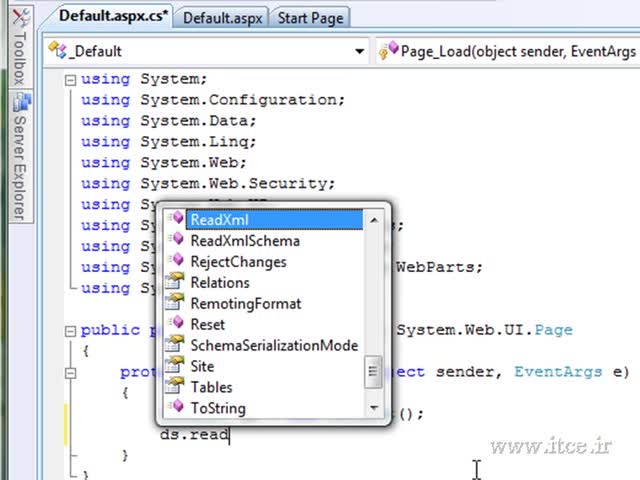Click the IntelliSense scroll down arrow
The width and height of the screenshot is (640, 480).
click(373, 407)
